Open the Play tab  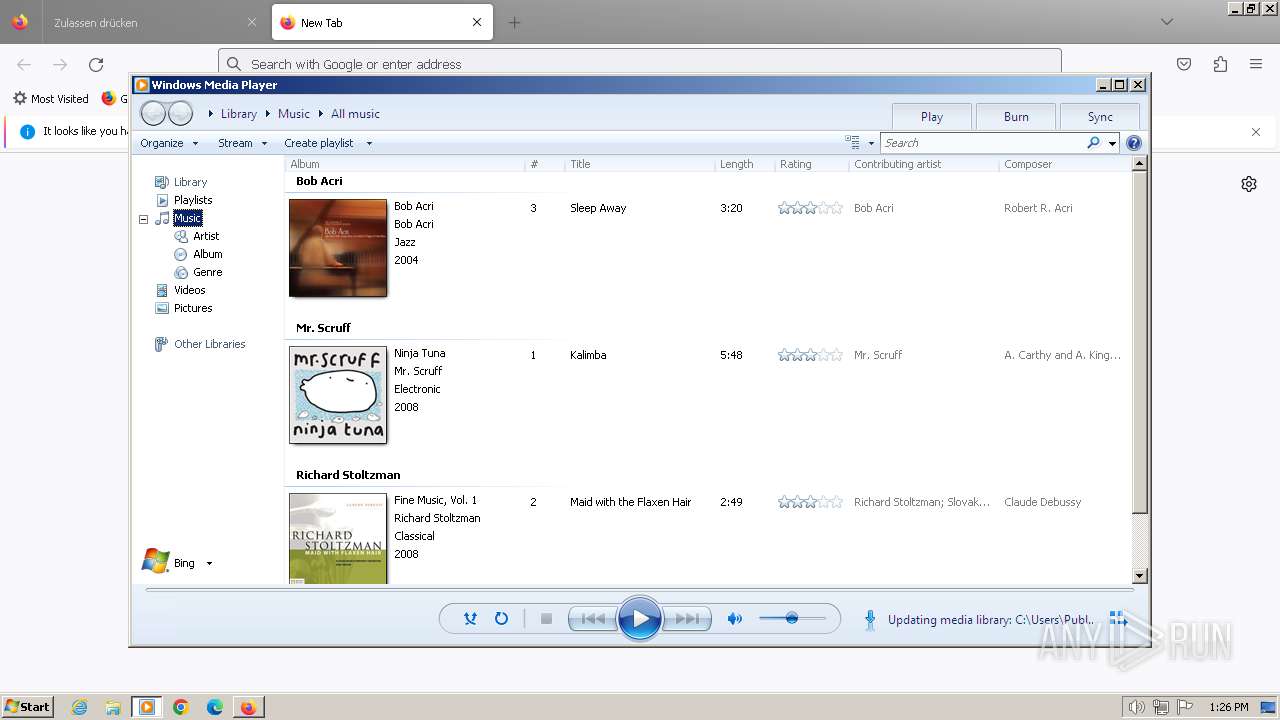932,116
